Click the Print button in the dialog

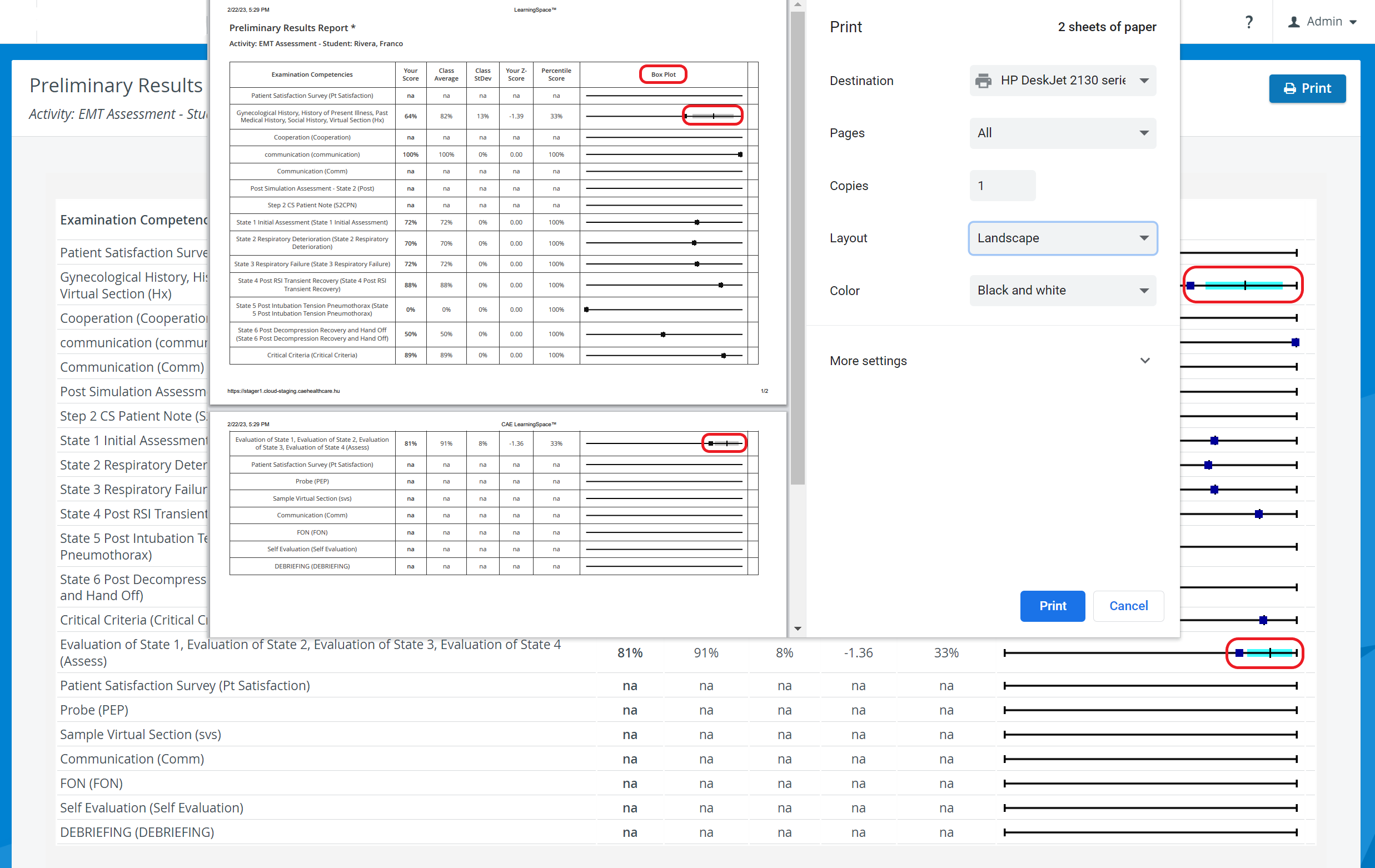point(1053,606)
